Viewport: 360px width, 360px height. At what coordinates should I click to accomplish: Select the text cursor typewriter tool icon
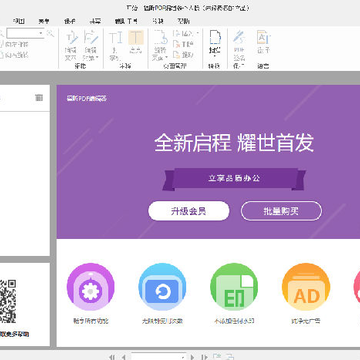pos(116,37)
